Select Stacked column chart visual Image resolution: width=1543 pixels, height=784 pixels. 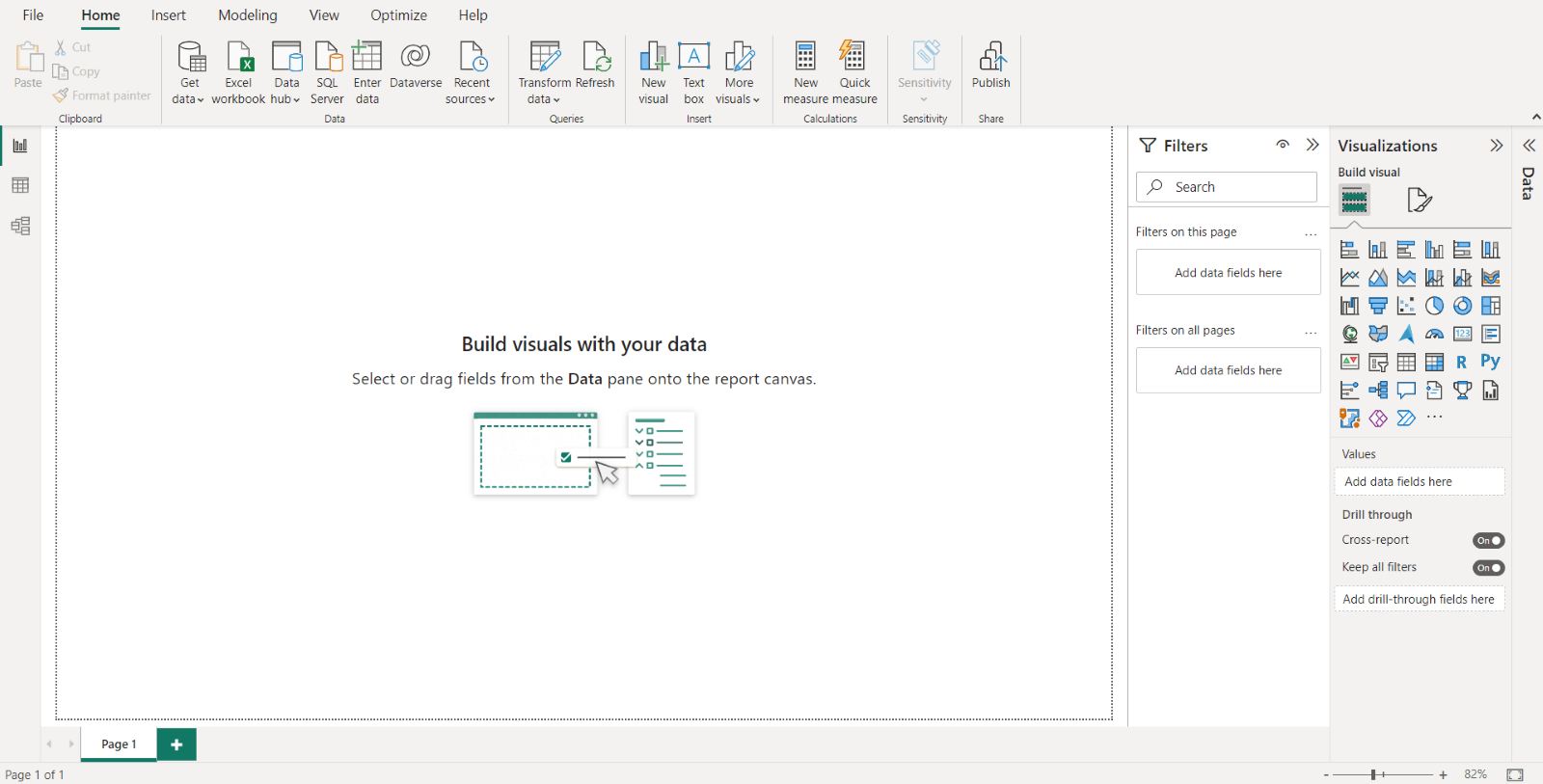[x=1378, y=250]
